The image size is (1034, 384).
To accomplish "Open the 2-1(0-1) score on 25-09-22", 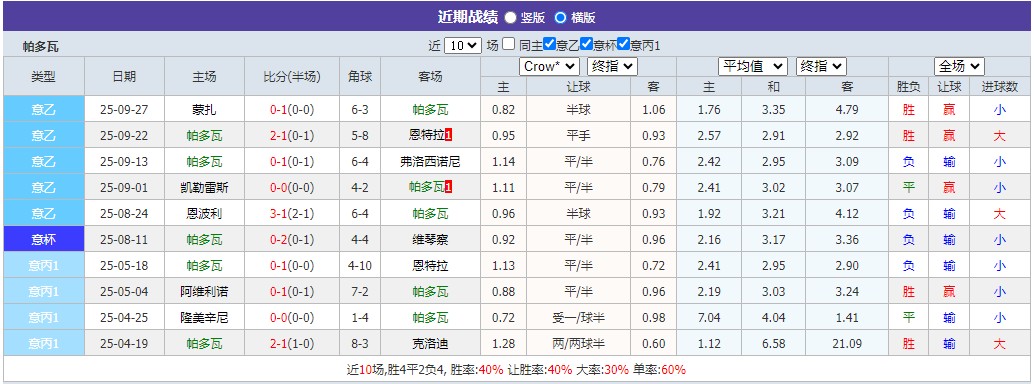I will (291, 136).
